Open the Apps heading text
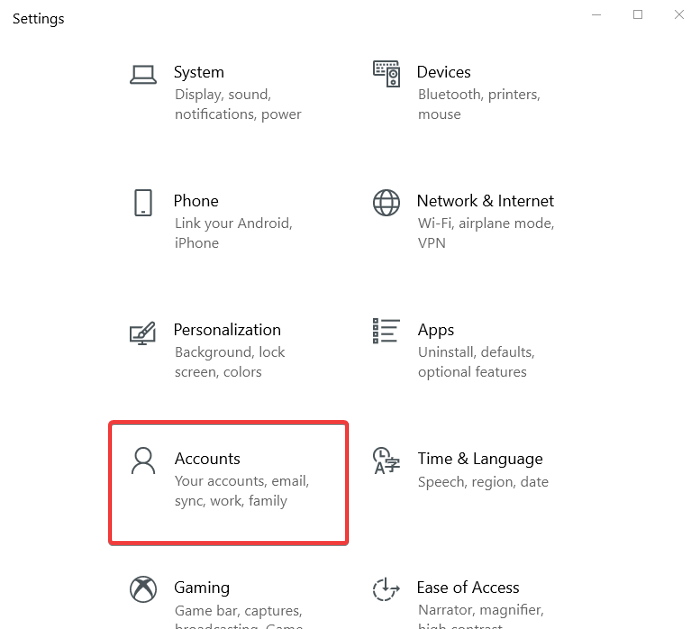Viewport: 700px width, 629px height. click(x=436, y=330)
